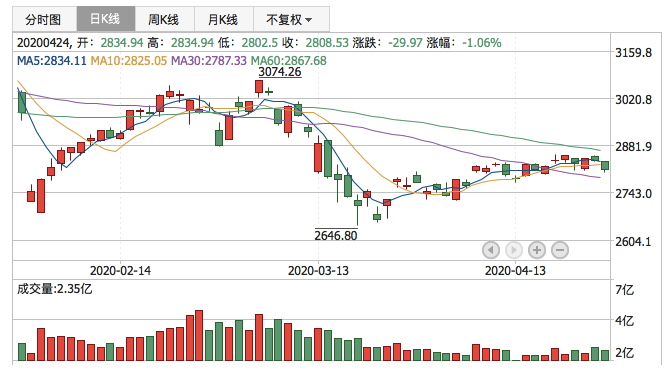Screen dimensions: 671x373
Task: Click the scroll left arrow icon
Action: coord(491,250)
